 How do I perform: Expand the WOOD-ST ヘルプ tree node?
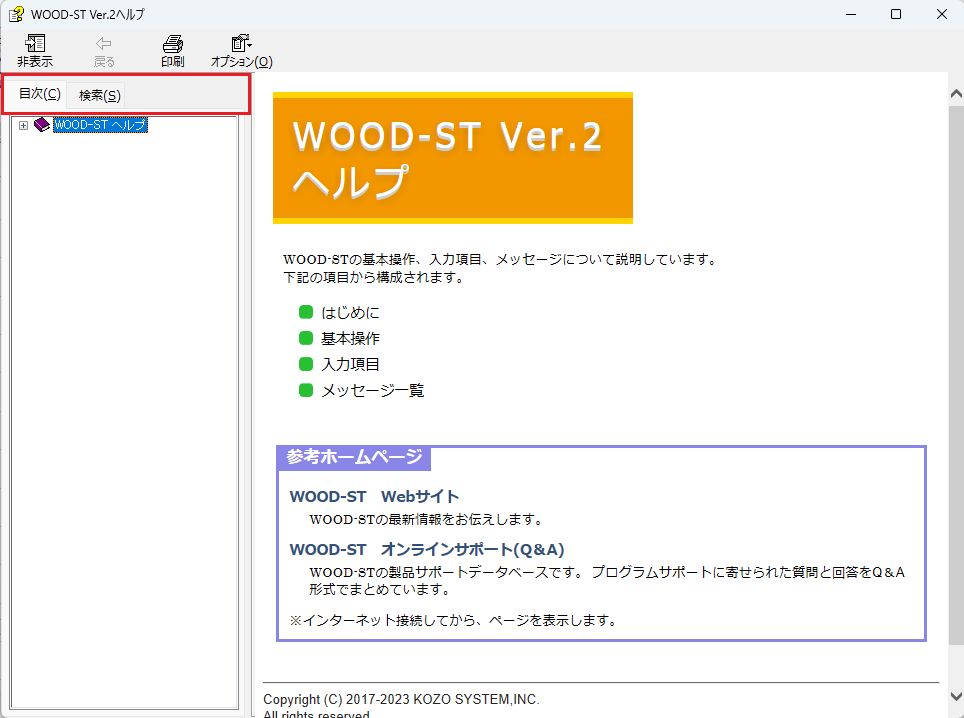pos(23,125)
